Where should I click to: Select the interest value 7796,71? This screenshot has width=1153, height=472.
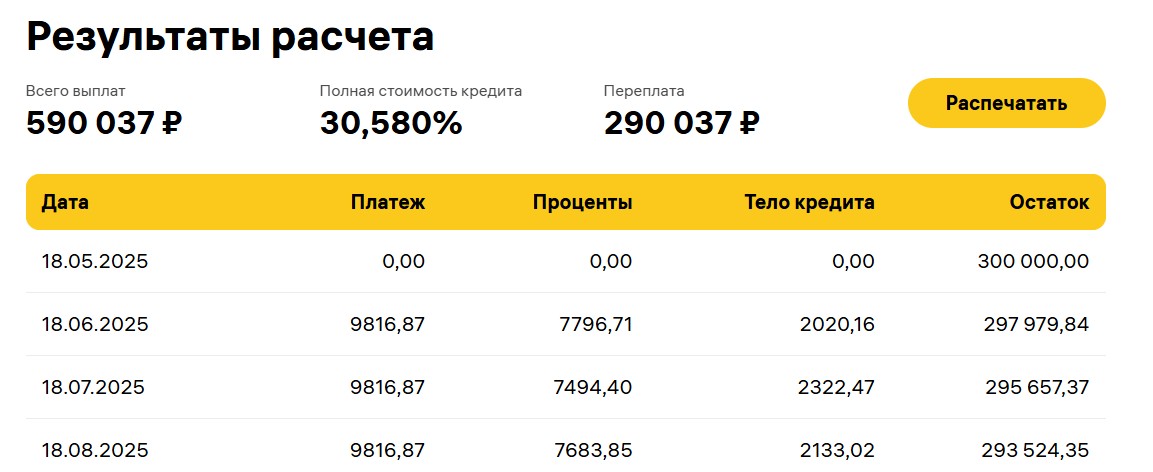pos(593,324)
